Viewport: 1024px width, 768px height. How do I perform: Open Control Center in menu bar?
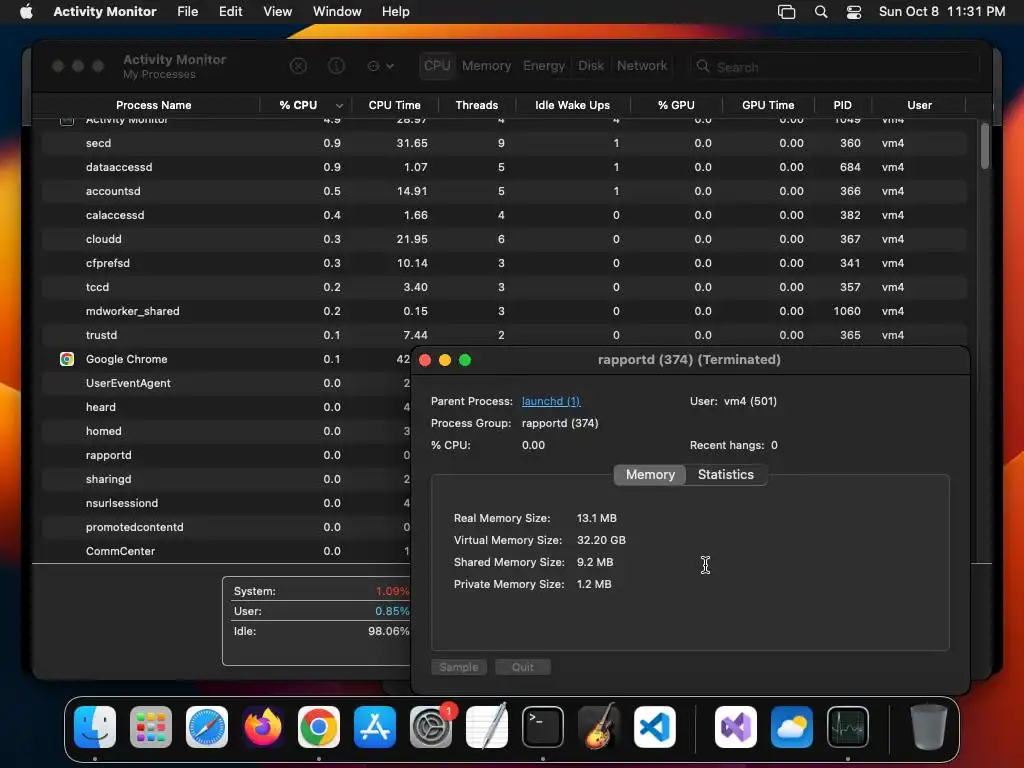854,12
